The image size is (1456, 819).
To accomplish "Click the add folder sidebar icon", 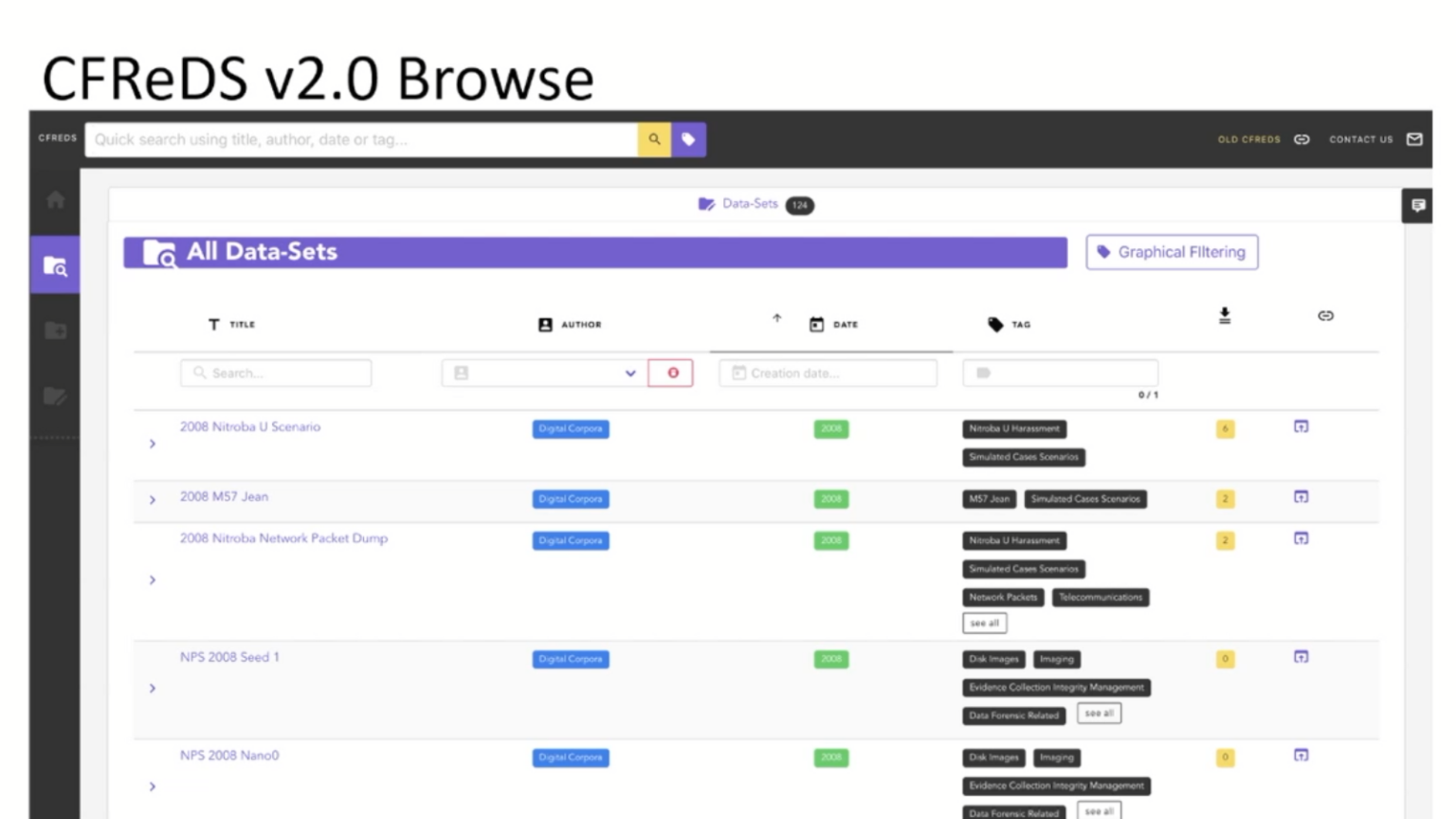I will coord(55,331).
